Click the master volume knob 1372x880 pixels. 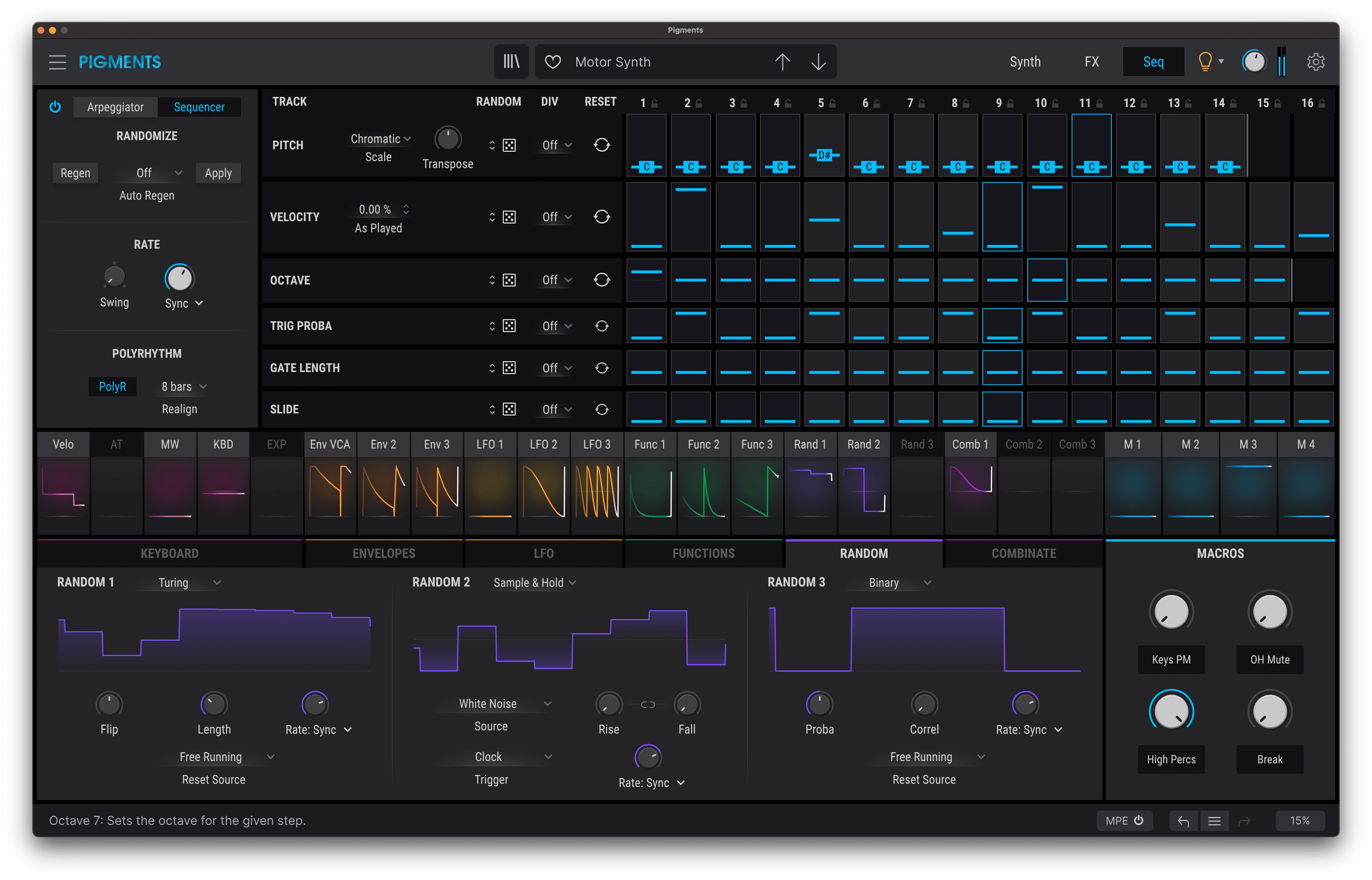[x=1254, y=62]
